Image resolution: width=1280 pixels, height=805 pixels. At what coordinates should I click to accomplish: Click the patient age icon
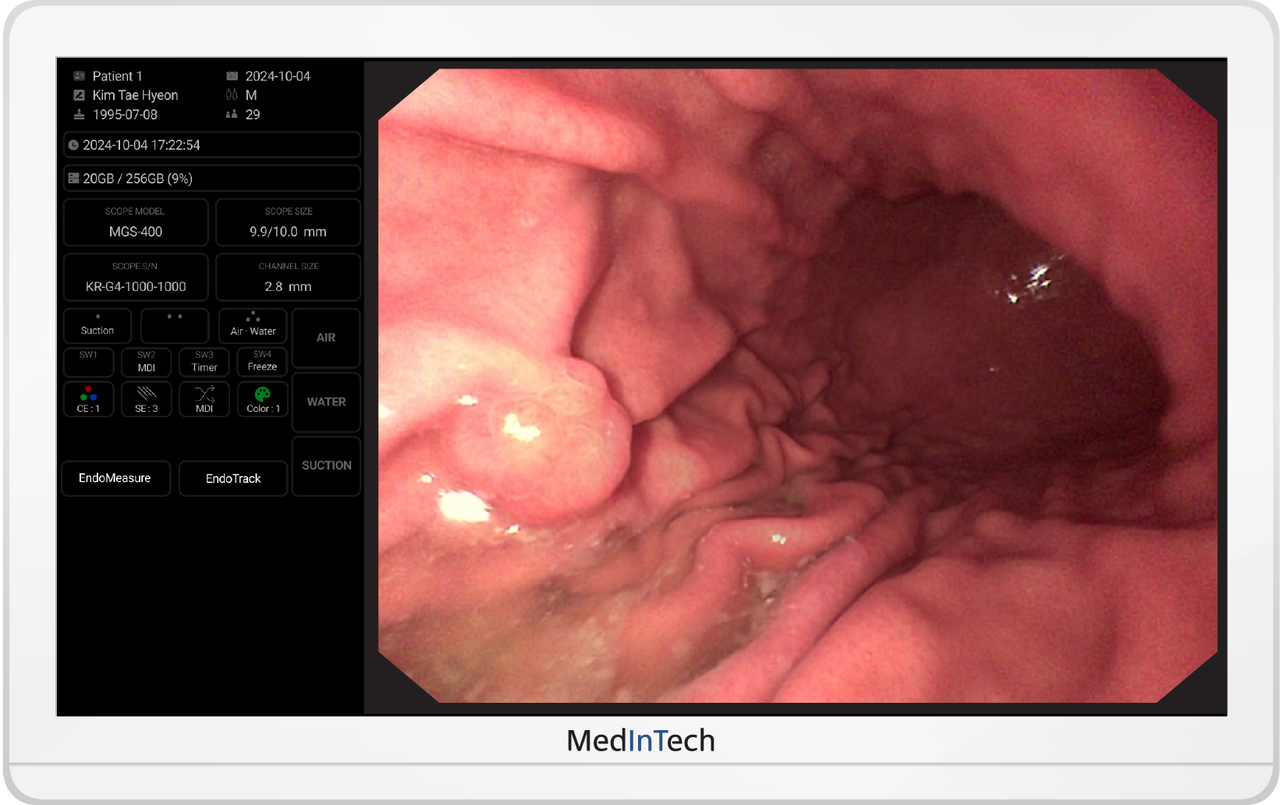pos(232,114)
